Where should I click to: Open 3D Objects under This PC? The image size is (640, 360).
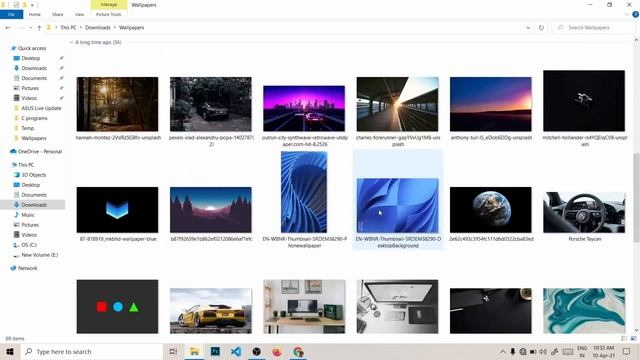click(x=33, y=175)
